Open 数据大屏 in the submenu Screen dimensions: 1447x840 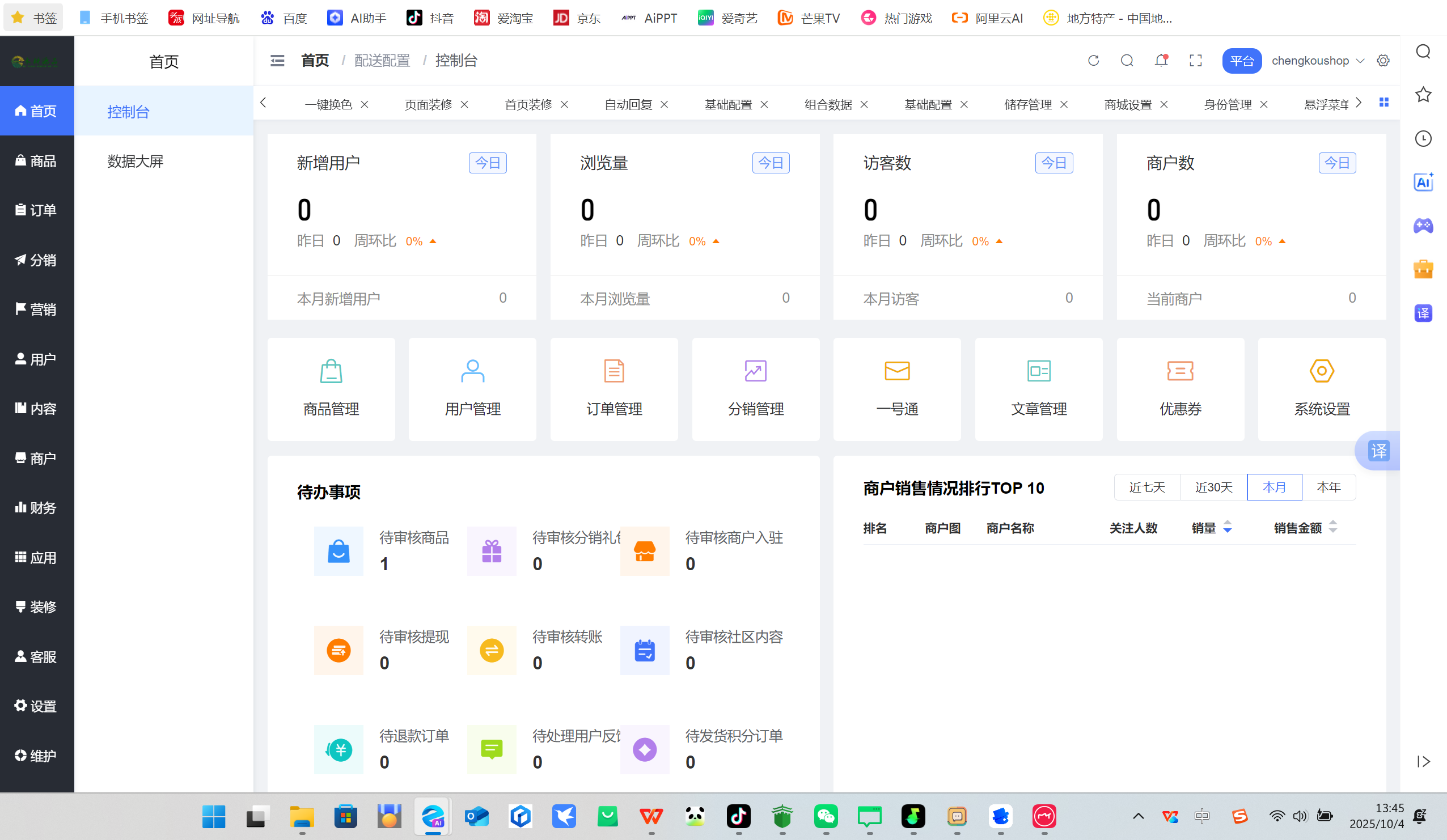click(136, 162)
